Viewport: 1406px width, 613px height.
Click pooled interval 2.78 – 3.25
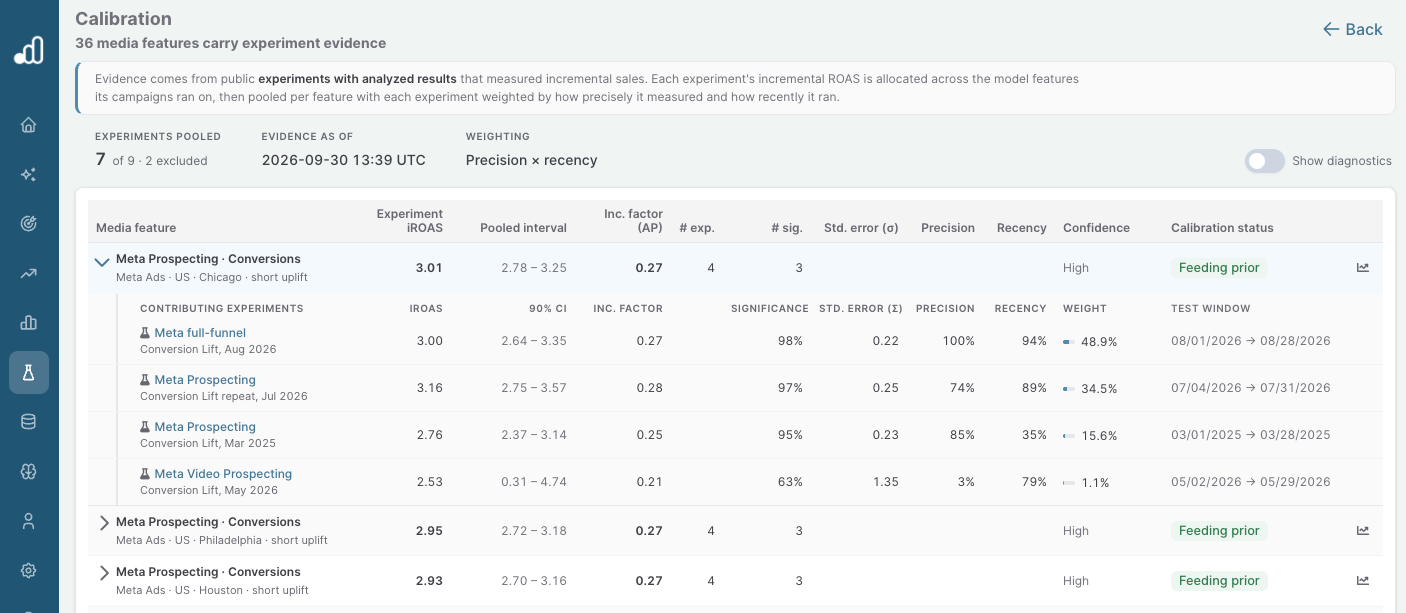[x=534, y=268]
